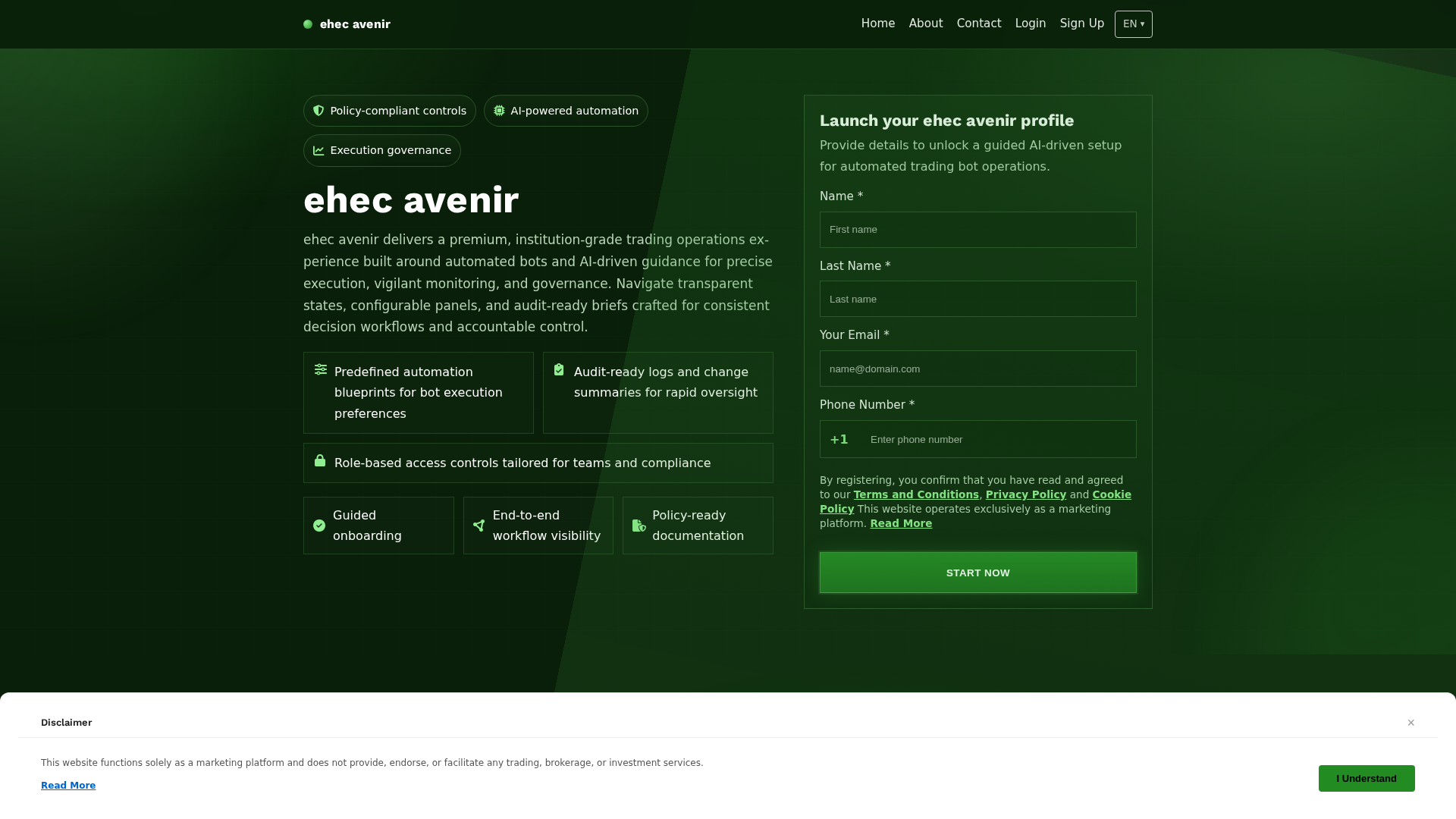Click the I Understand button
This screenshot has height=819, width=1456.
pyautogui.click(x=1367, y=778)
